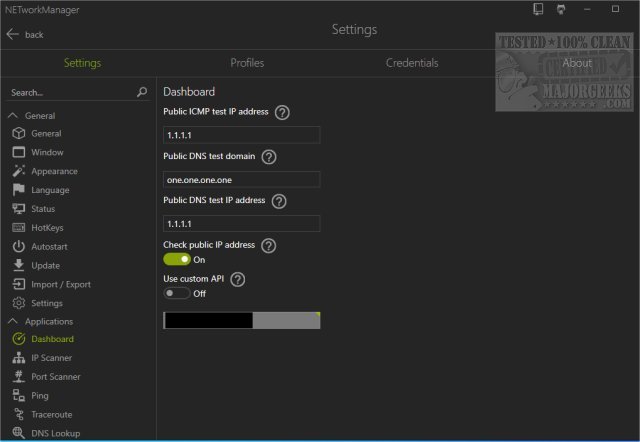Open help for Public DNS test domain
Screen dimensions: 640x442
(x=269, y=157)
